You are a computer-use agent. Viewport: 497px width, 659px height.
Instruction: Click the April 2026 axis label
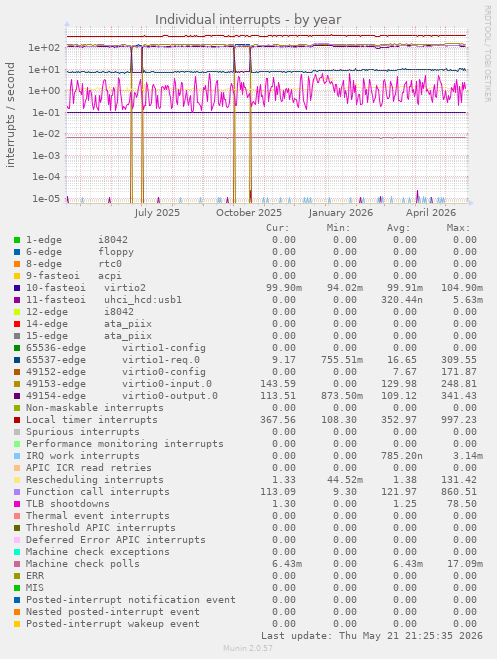431,213
